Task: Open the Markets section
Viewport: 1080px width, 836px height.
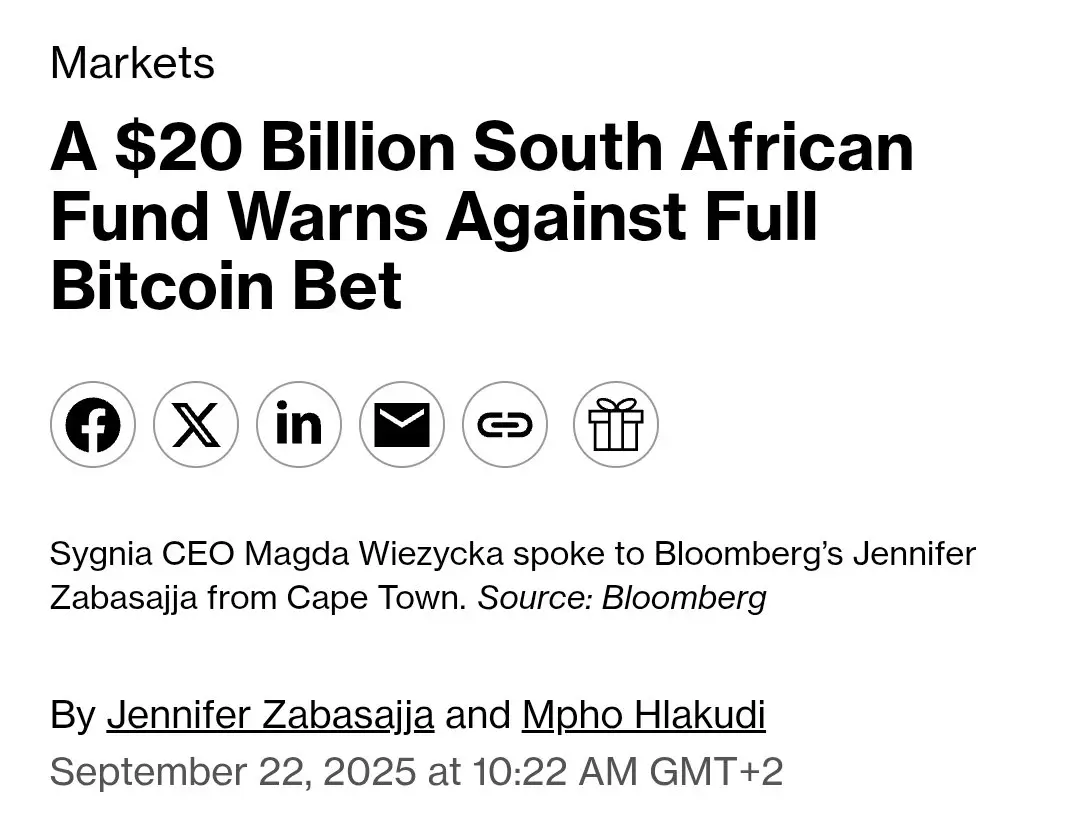Action: click(132, 63)
